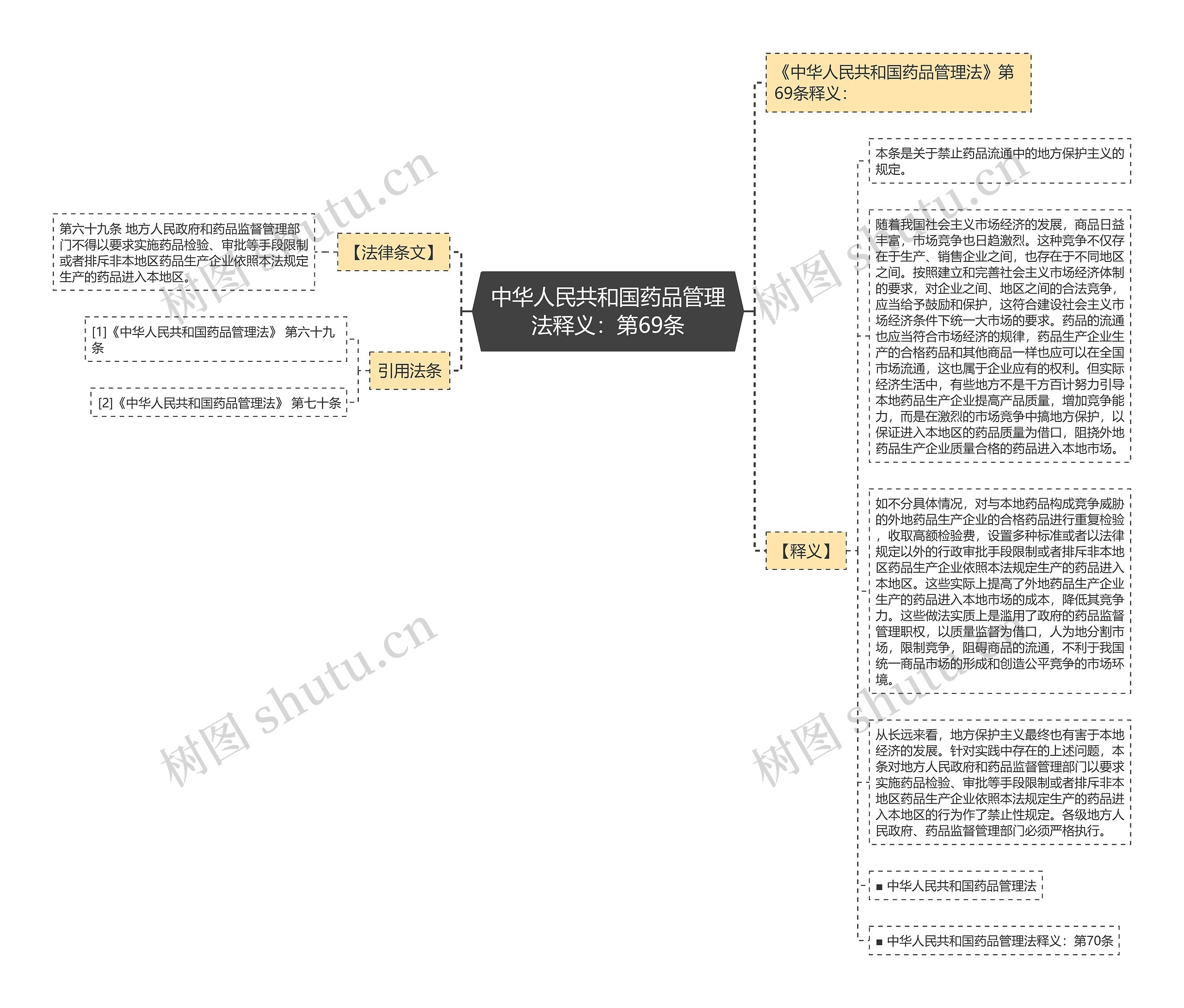
Task: Select central node 中华人民共和国药品管理法释义：第69条
Action: (x=608, y=311)
